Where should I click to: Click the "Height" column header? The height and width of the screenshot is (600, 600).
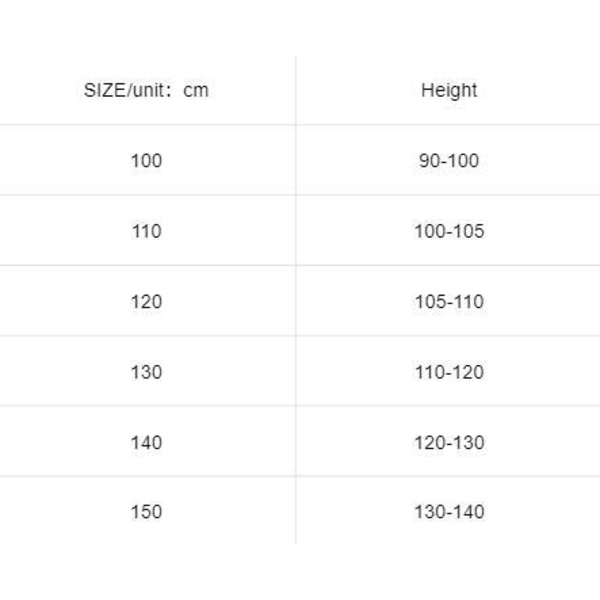[x=449, y=90]
